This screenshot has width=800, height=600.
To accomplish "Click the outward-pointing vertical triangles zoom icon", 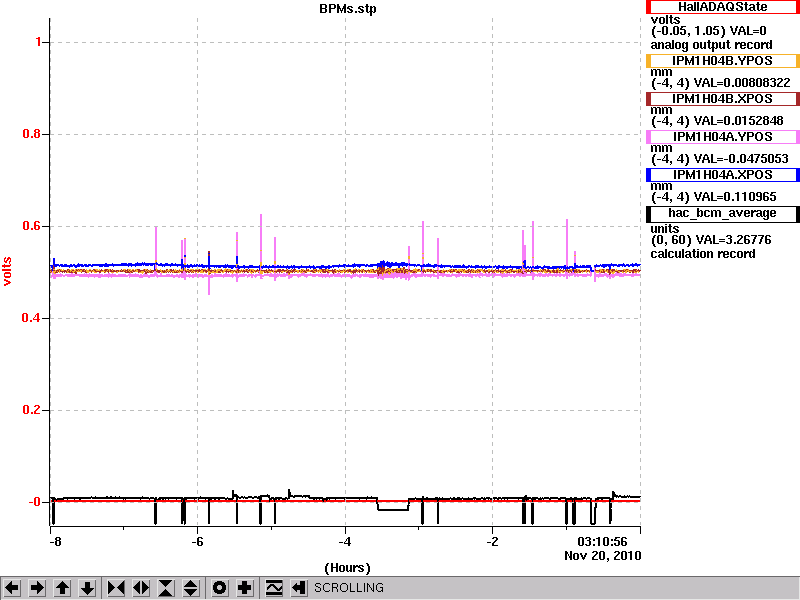I will click(x=191, y=588).
